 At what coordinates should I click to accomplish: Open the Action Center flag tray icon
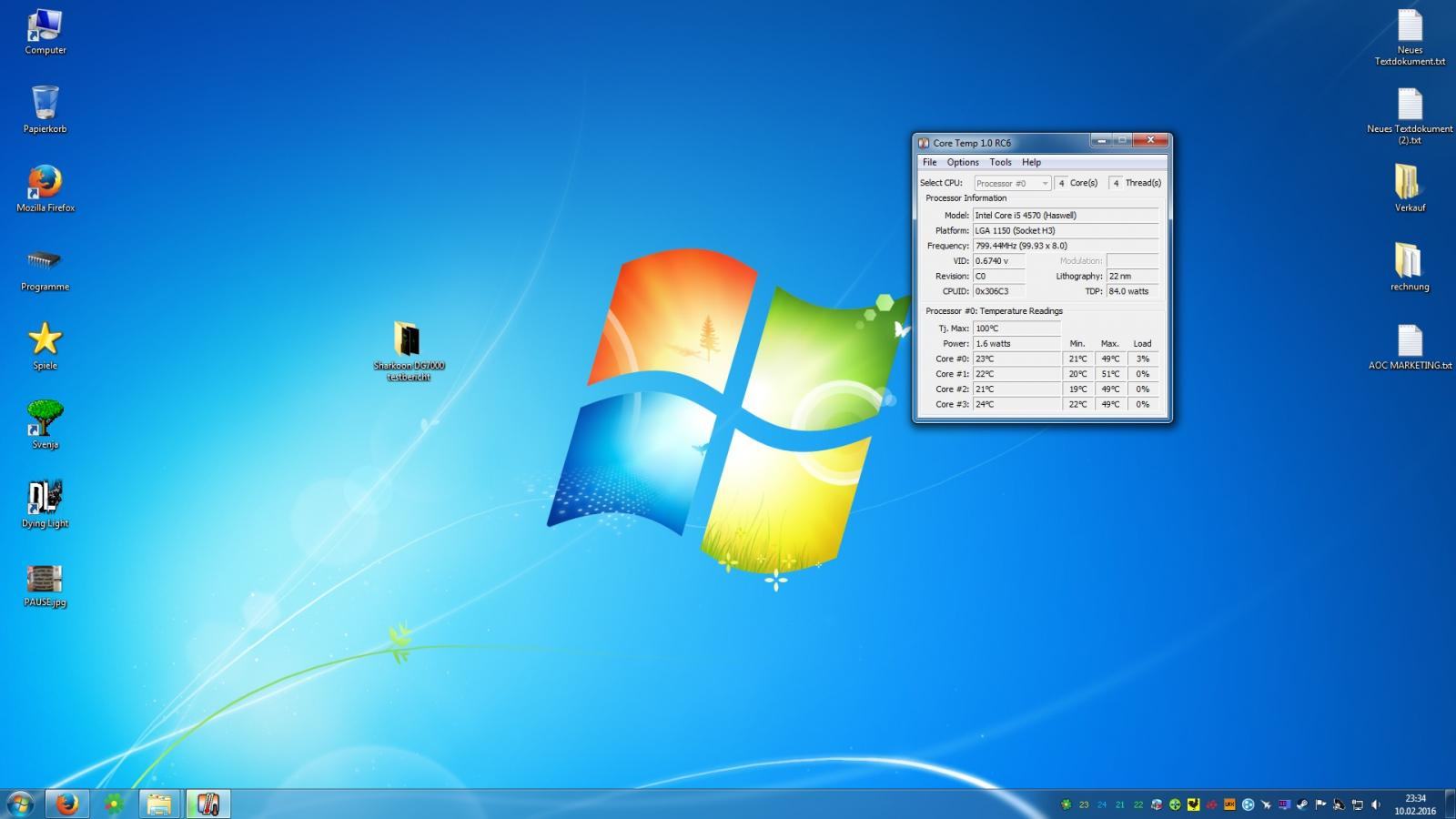(1320, 804)
